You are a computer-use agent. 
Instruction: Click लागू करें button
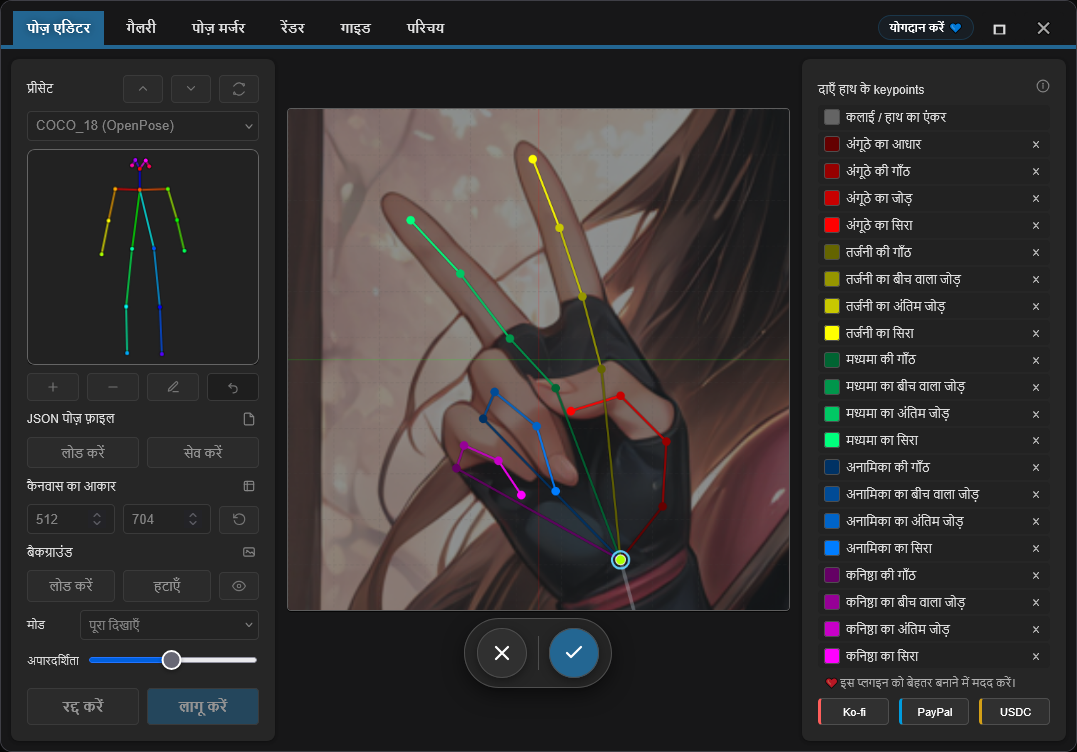(203, 707)
